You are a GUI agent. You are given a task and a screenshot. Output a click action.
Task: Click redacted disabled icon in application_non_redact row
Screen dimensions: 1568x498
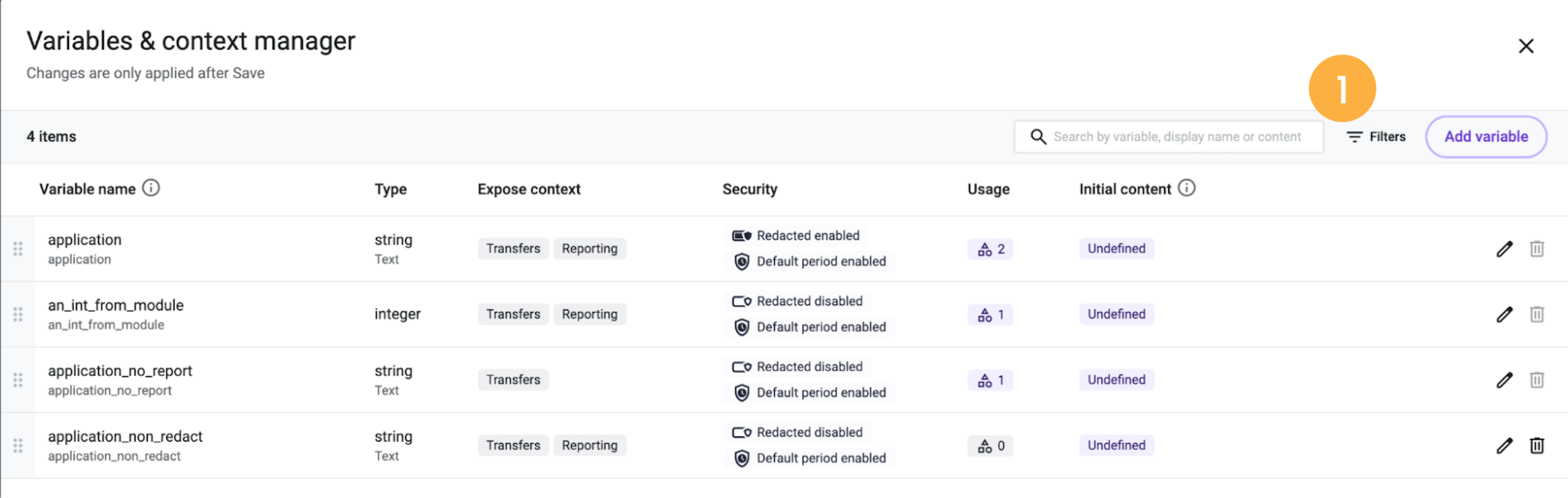pos(742,432)
